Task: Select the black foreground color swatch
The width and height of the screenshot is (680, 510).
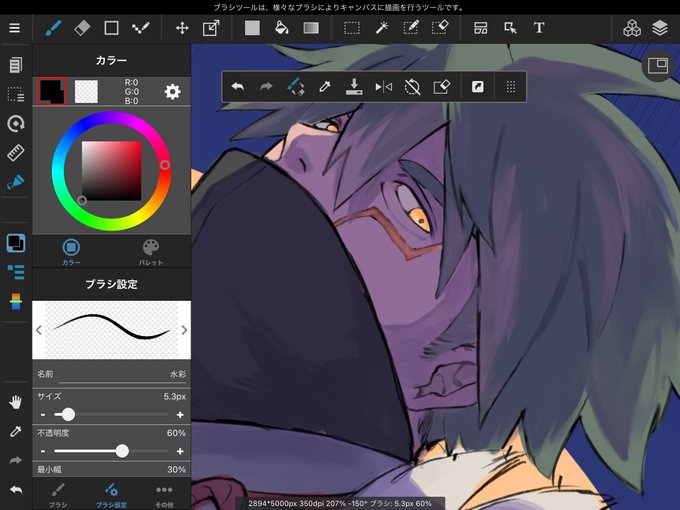Action: tap(52, 92)
